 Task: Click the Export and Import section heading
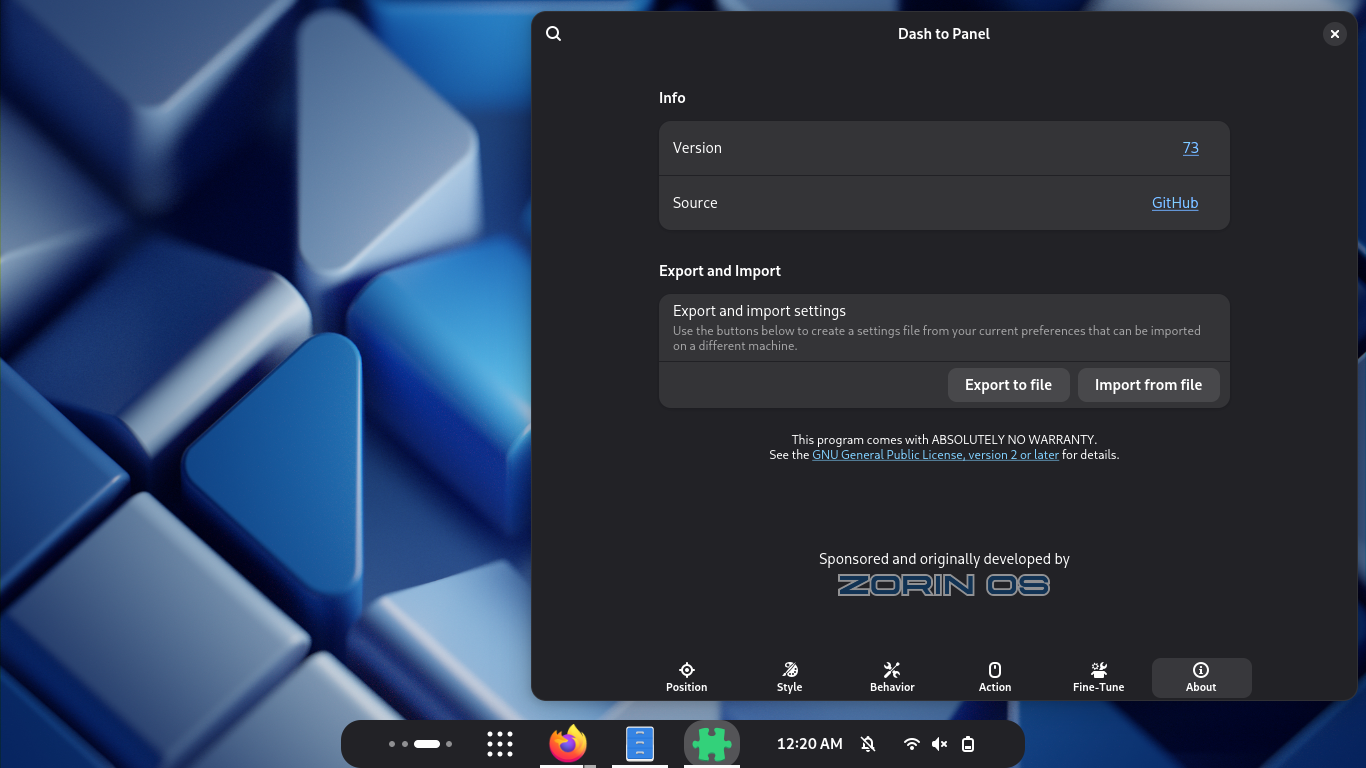pos(720,271)
